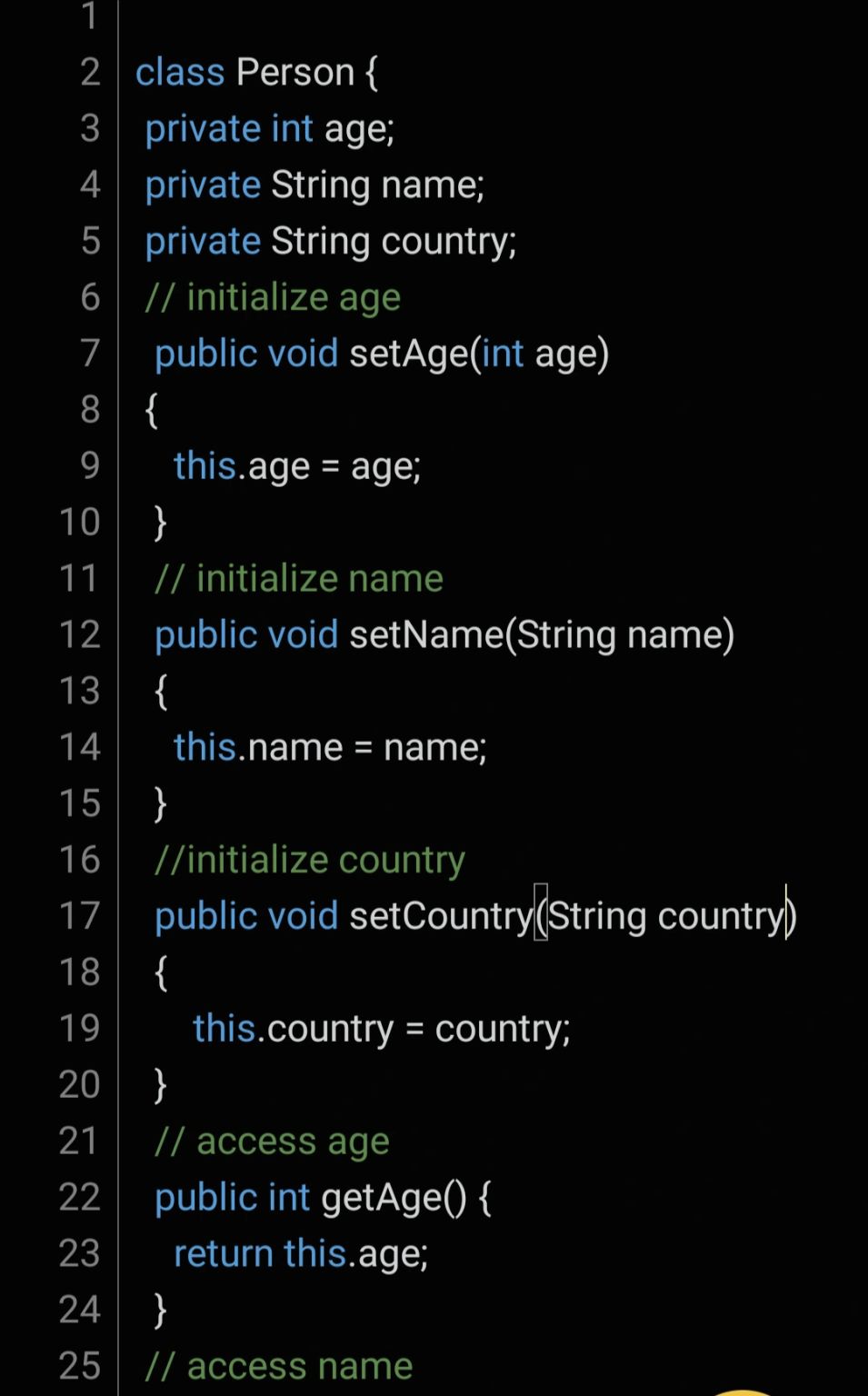The height and width of the screenshot is (1396, 868).
Task: Click line number 17 in the gutter
Action: 79,916
